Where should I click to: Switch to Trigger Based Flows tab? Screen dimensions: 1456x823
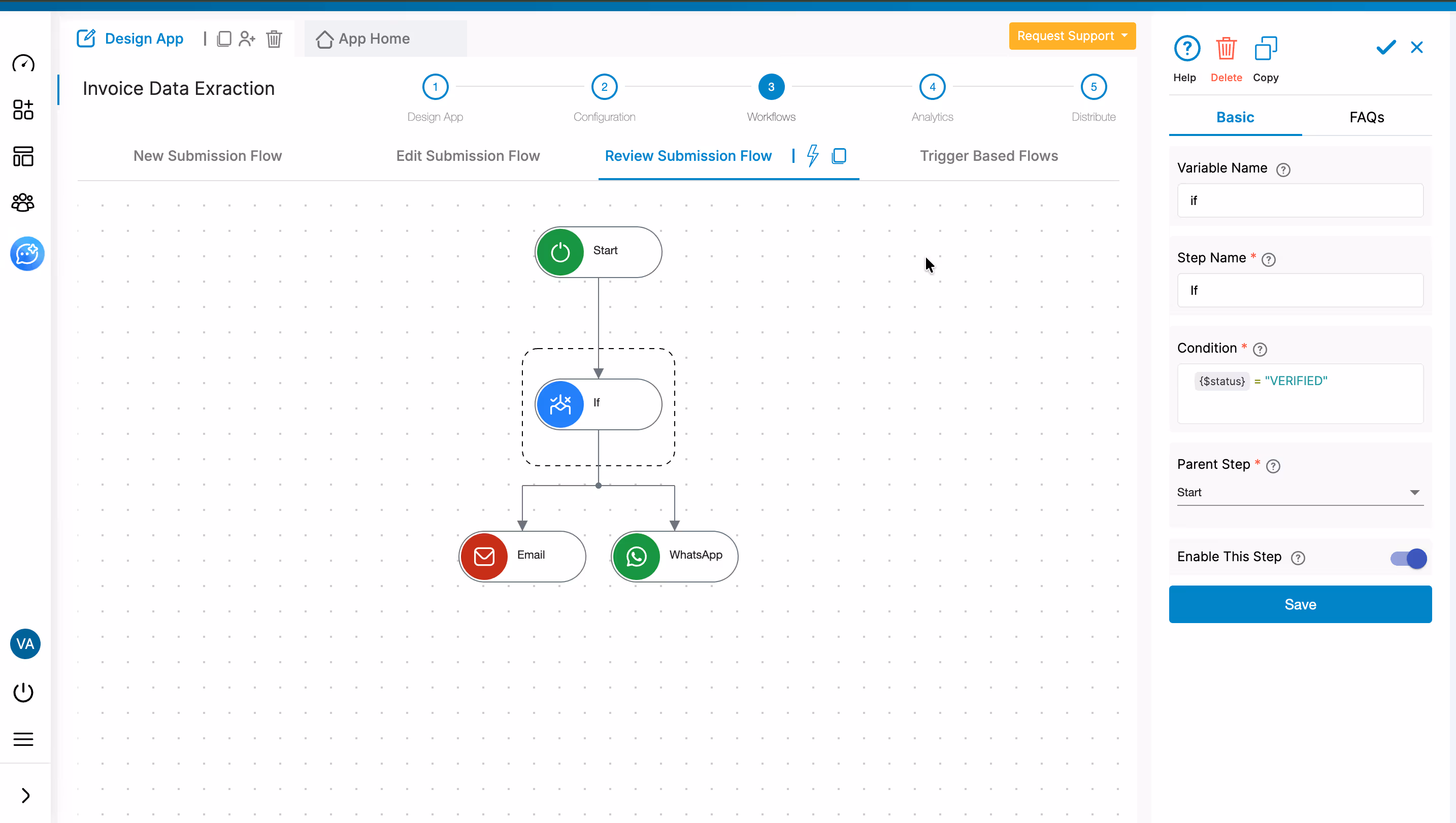[988, 155]
